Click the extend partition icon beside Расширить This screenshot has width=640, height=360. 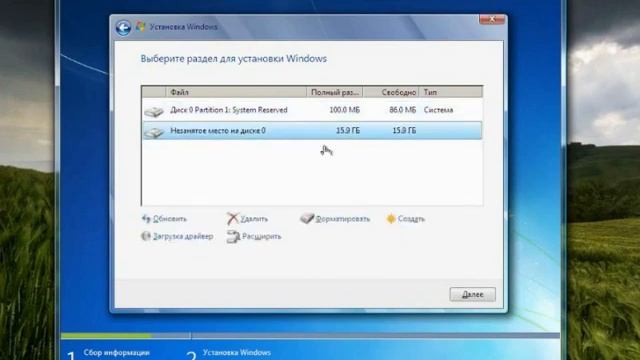[x=233, y=237]
